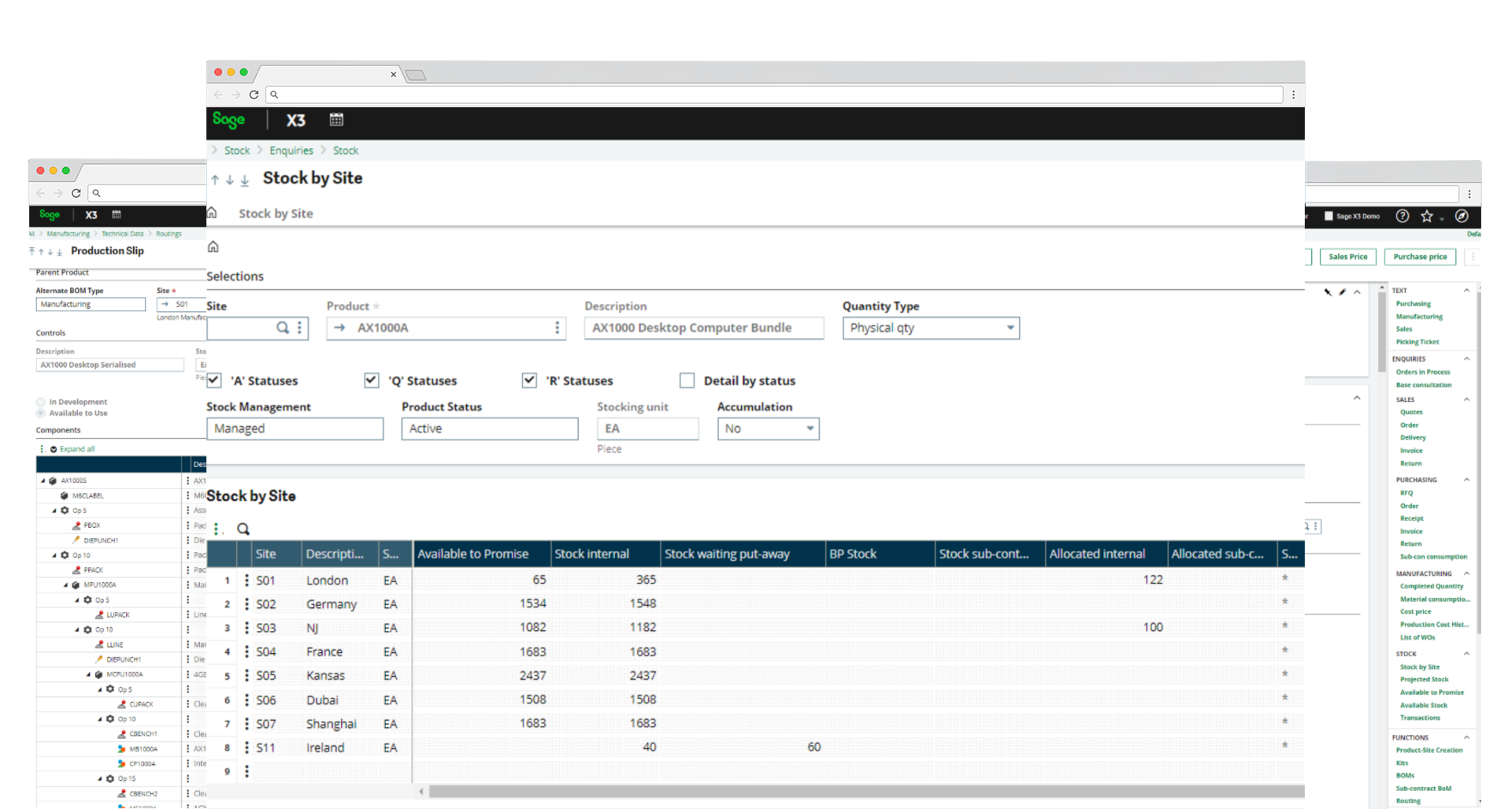Image resolution: width=1512 pixels, height=809 pixels.
Task: Open the Stock breadcrumb at the start of the path
Action: (237, 150)
